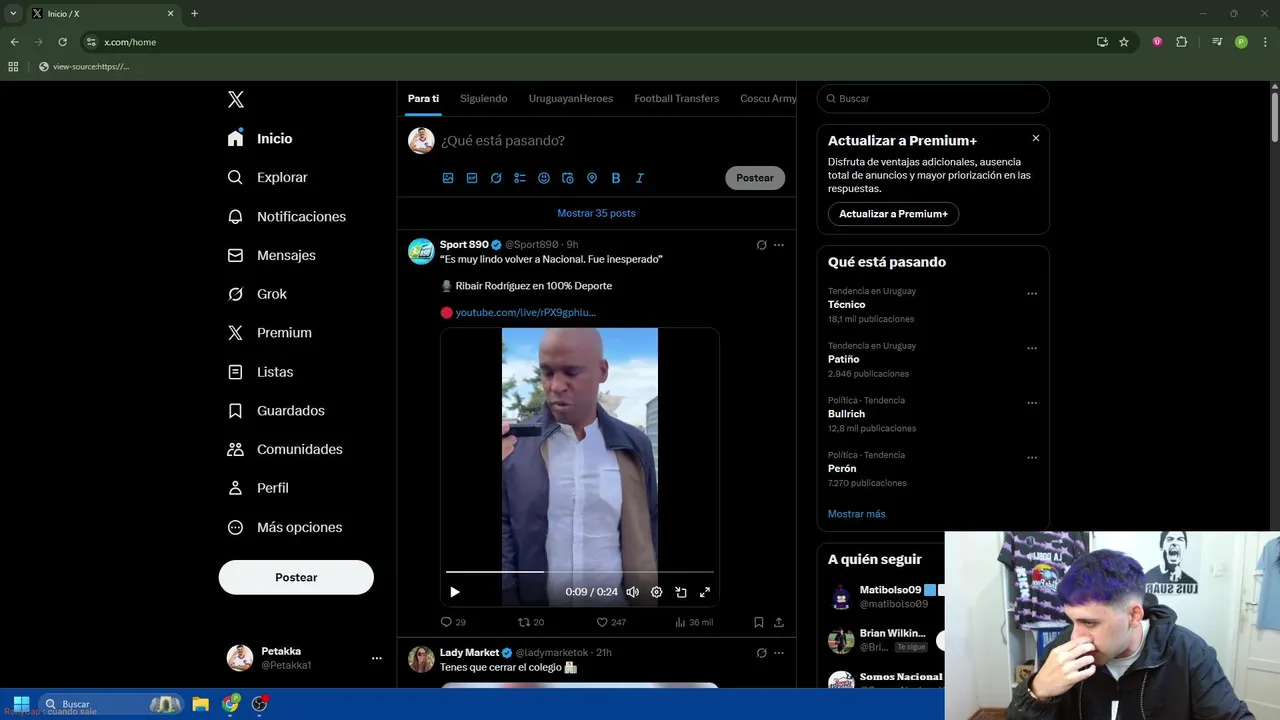Open Petakka account menu dots

click(377, 658)
